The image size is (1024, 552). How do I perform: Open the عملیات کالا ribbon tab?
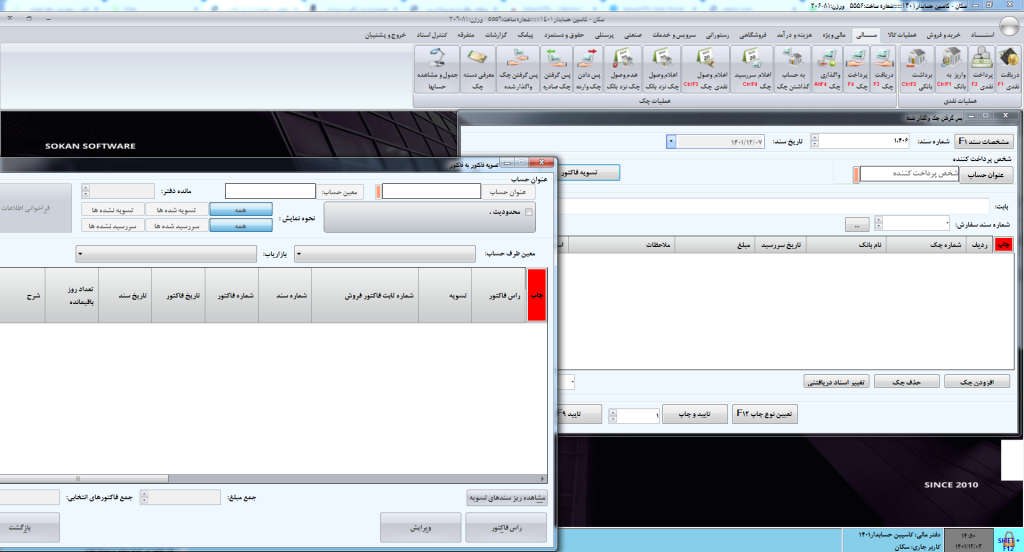click(901, 35)
